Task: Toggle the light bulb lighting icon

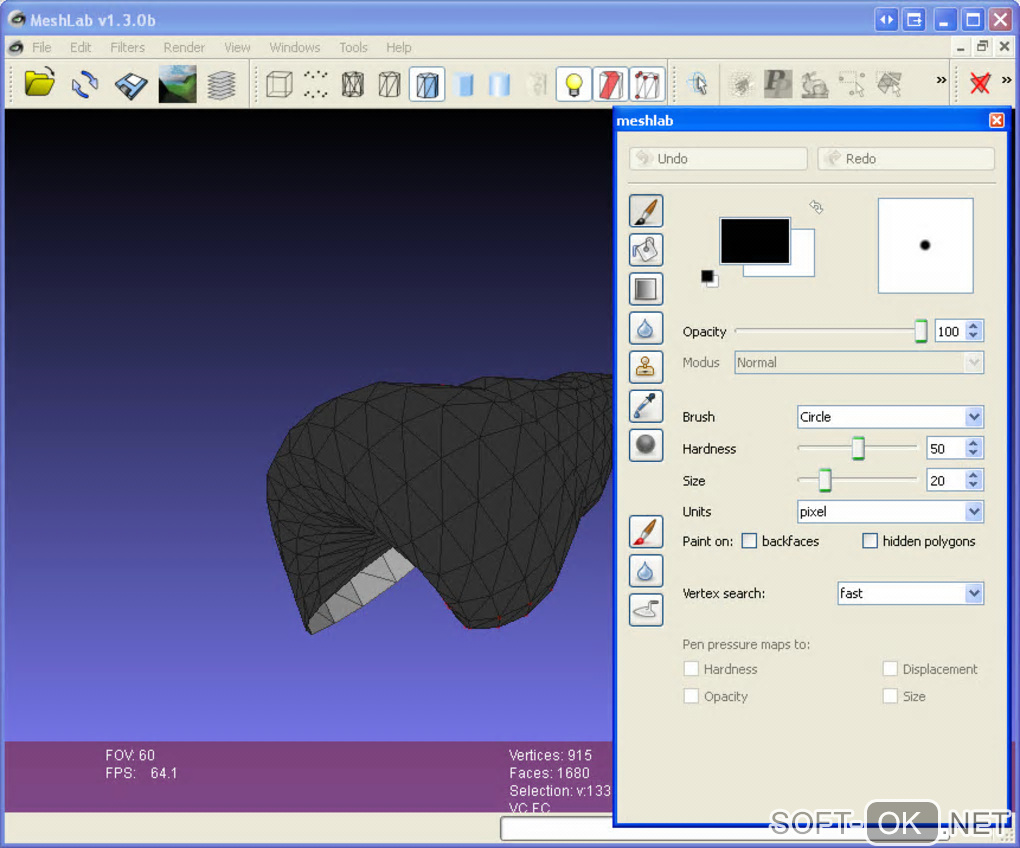Action: pos(574,85)
